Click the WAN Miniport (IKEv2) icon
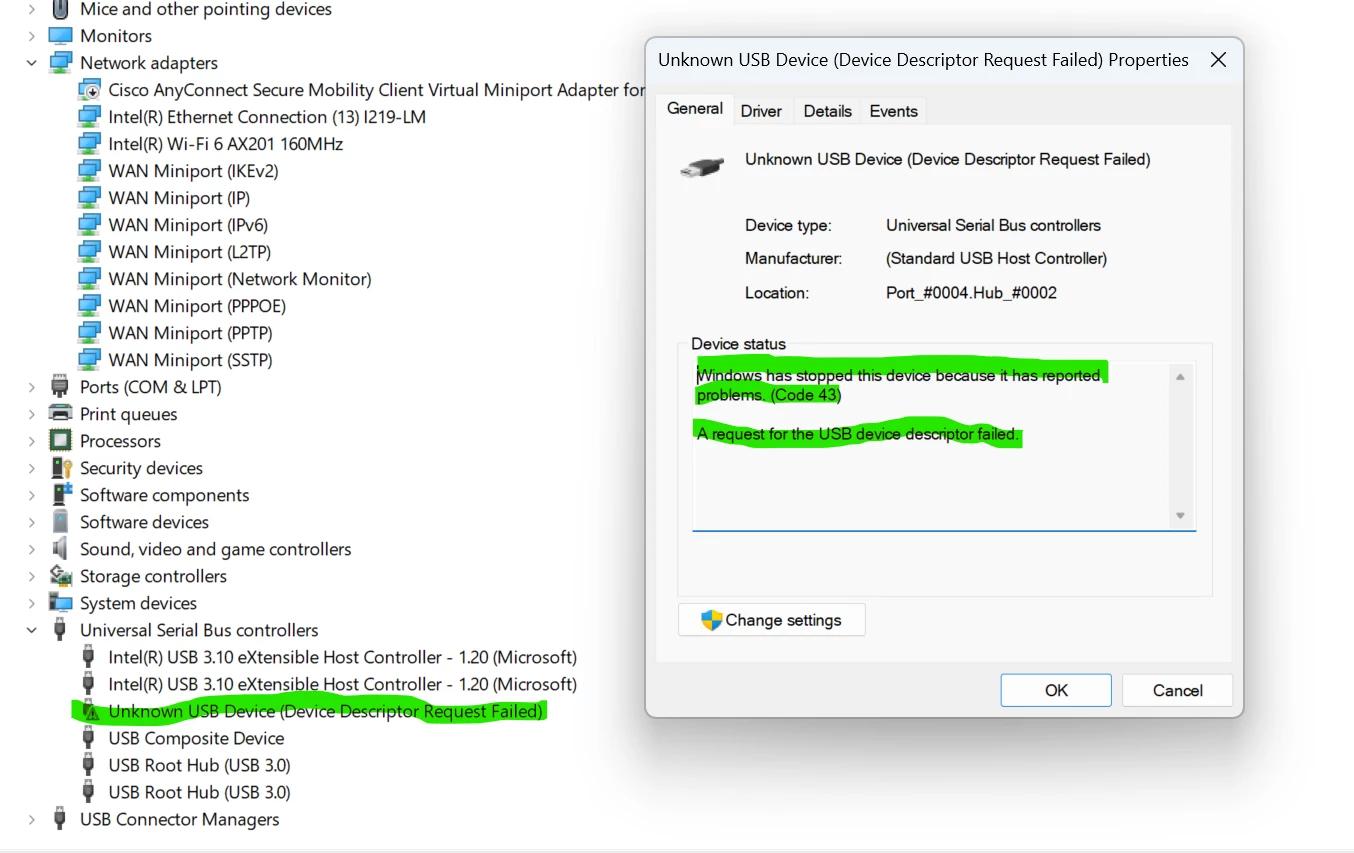This screenshot has width=1354, height=853. [89, 171]
